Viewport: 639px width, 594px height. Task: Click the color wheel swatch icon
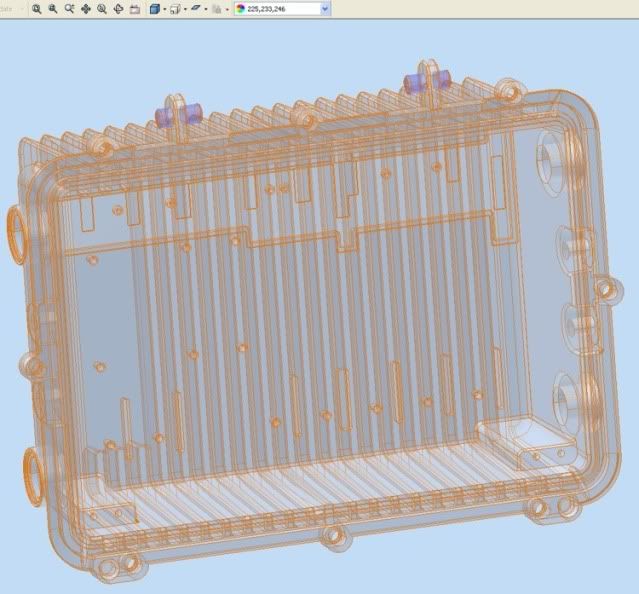[x=241, y=8]
